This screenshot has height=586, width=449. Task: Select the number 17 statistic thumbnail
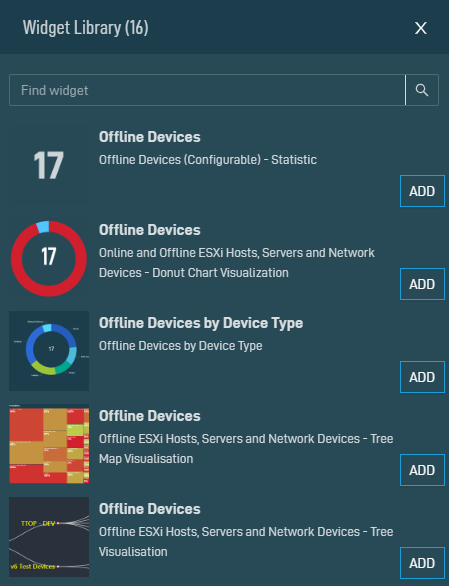(49, 165)
